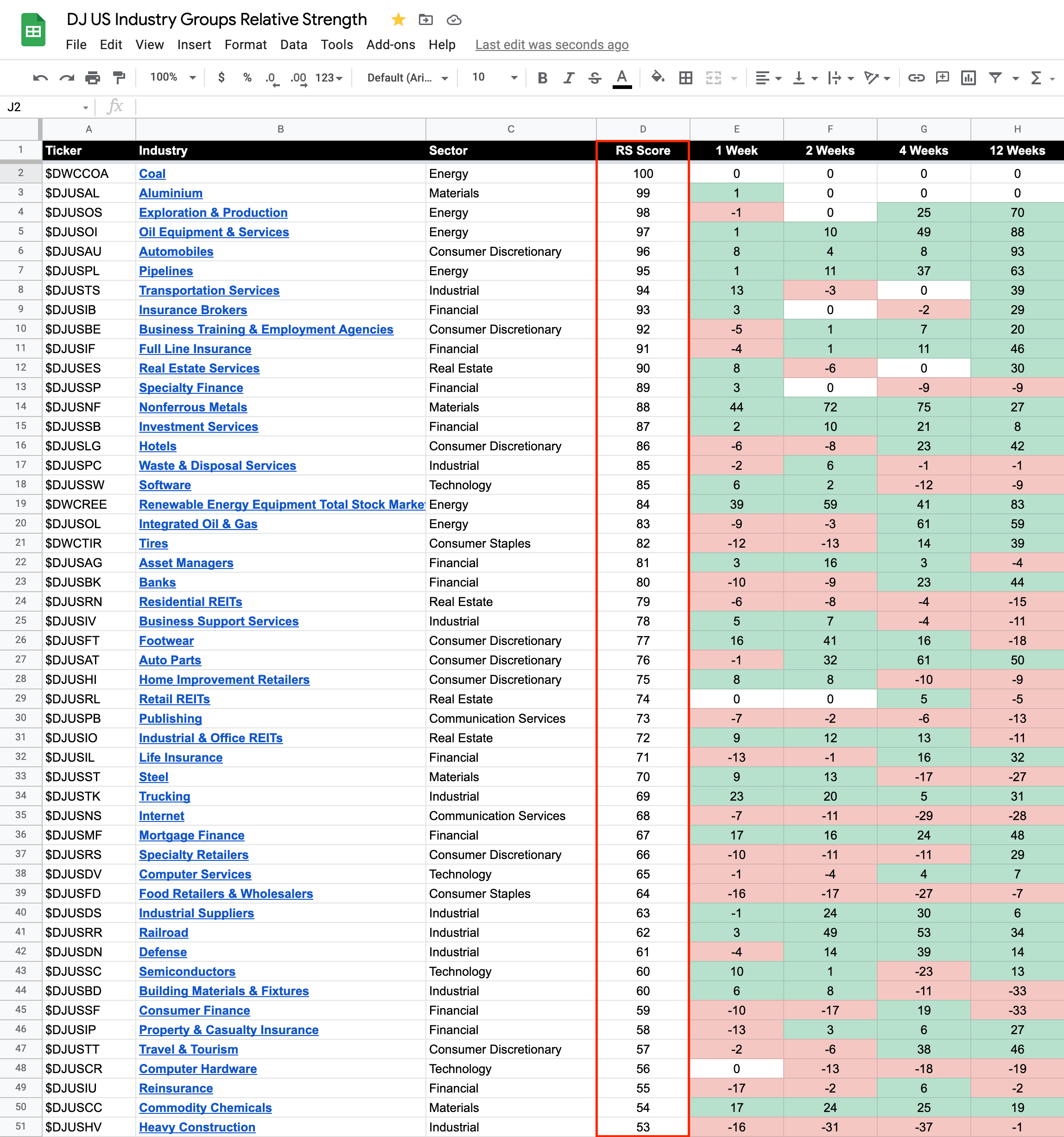Click the Print icon
Viewport: 1064px width, 1137px height.
pos(93,78)
